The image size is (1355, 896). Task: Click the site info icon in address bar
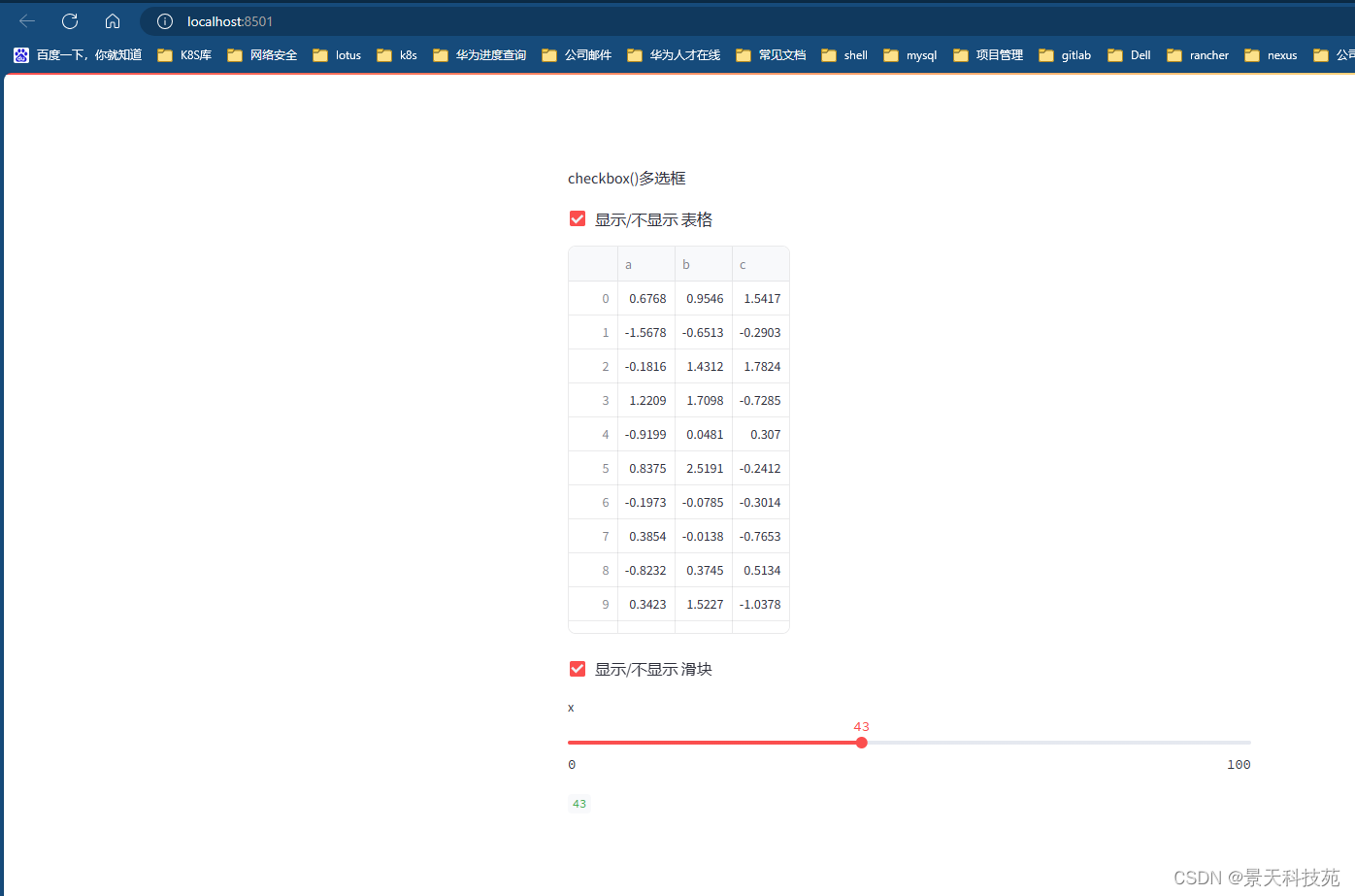[163, 20]
